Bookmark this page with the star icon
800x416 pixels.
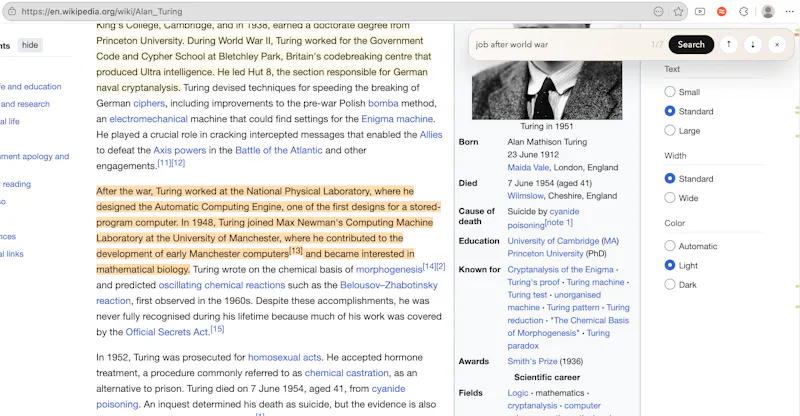tap(678, 11)
